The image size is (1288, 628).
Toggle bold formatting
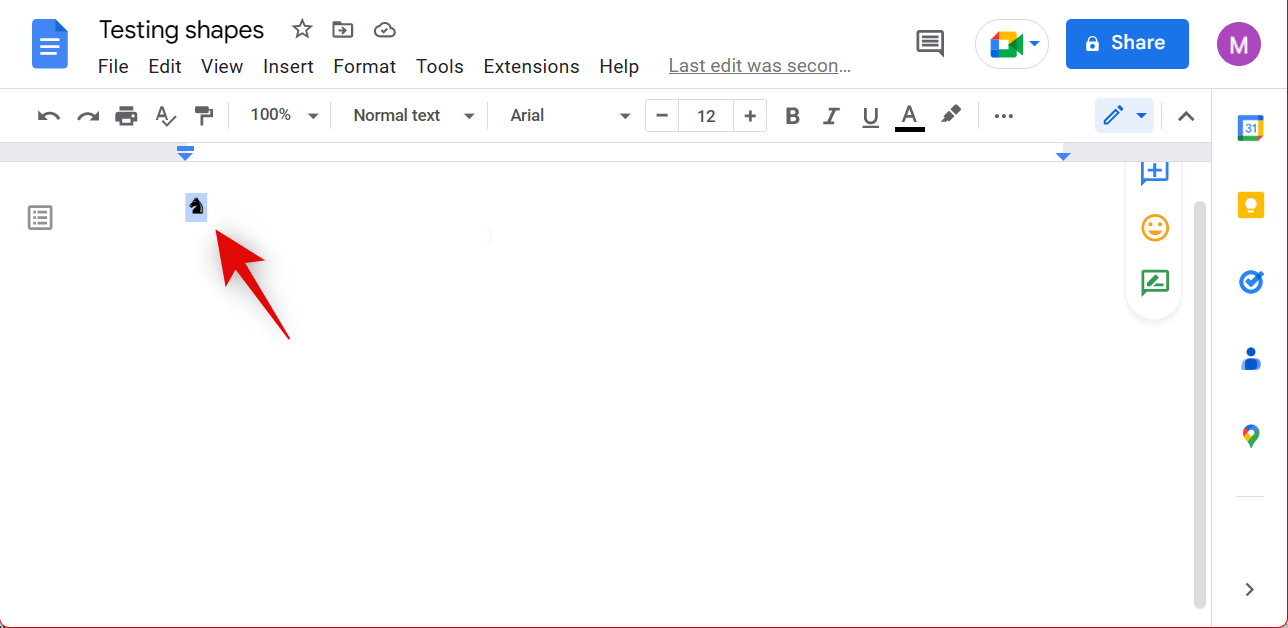tap(792, 116)
